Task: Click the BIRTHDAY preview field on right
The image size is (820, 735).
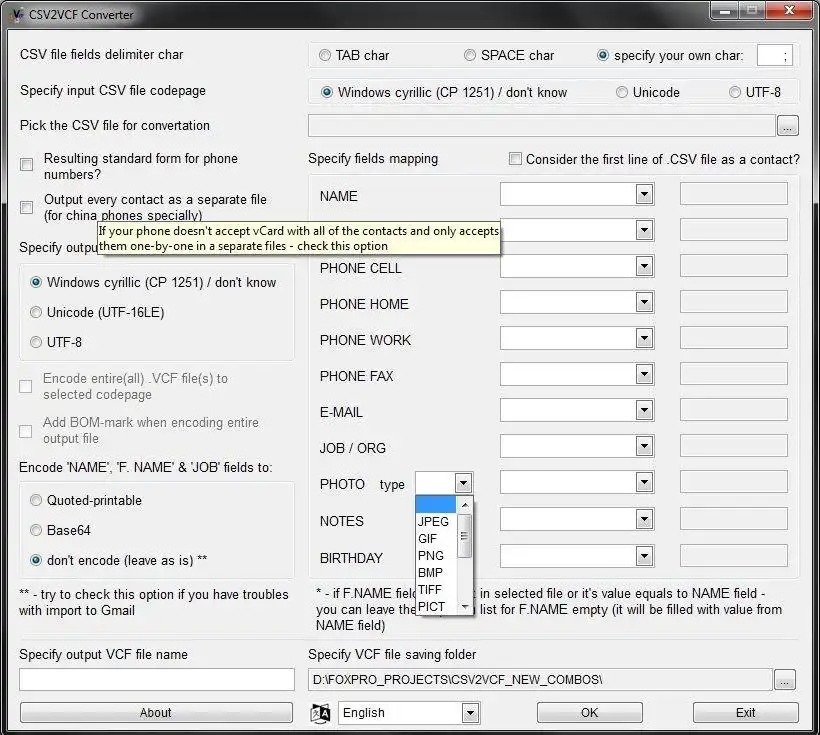Action: (x=734, y=556)
